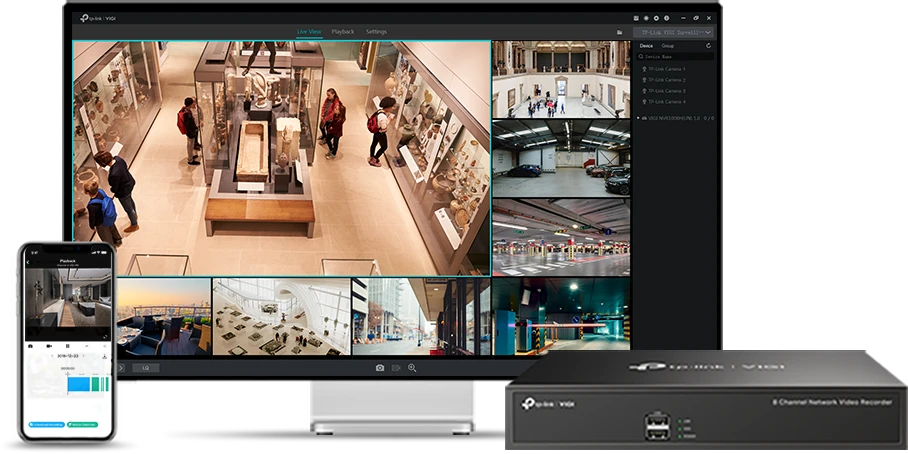Open the Settings tab
This screenshot has width=908, height=454.
coord(376,31)
